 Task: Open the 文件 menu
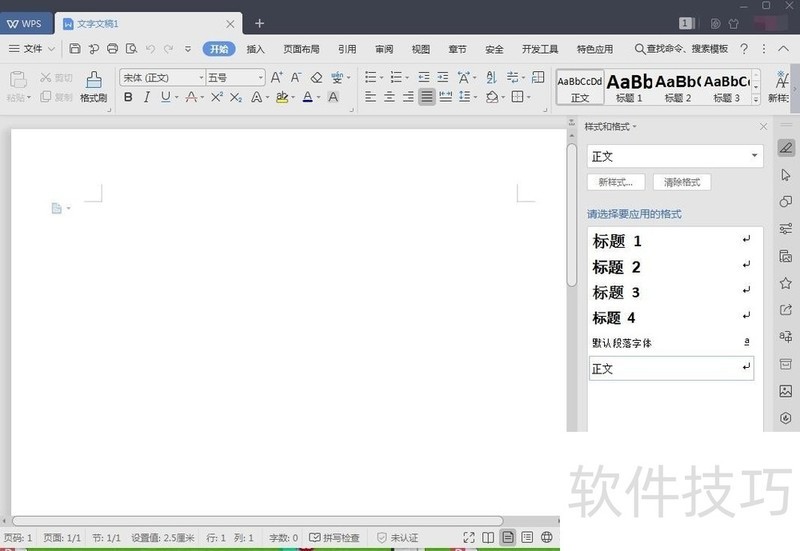(x=31, y=49)
